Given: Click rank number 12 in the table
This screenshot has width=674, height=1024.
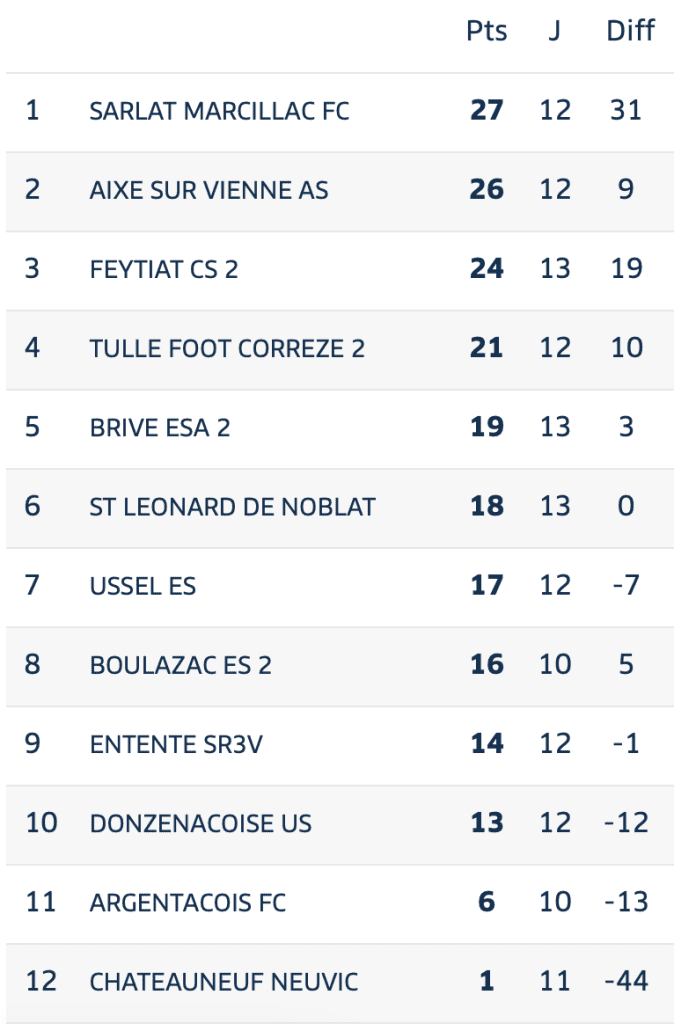Looking at the screenshot, I should [41, 982].
